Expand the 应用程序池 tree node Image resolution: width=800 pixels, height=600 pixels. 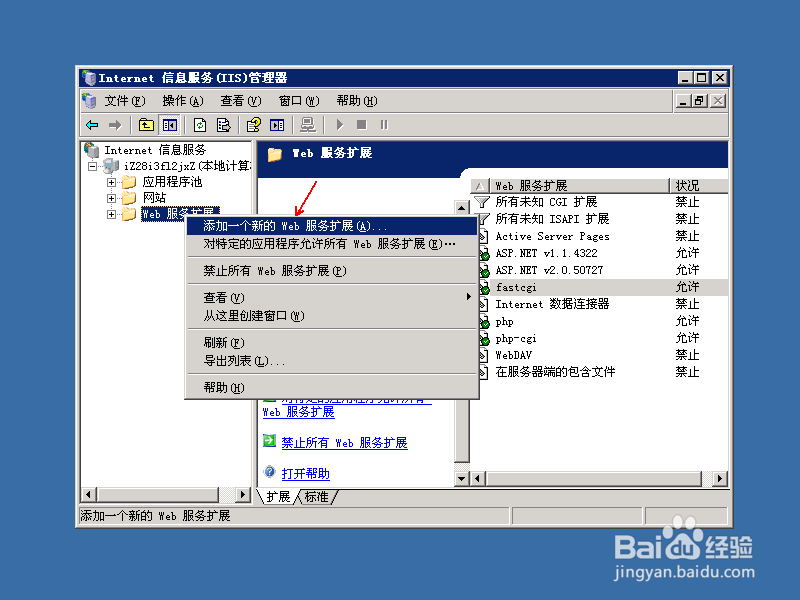109,182
